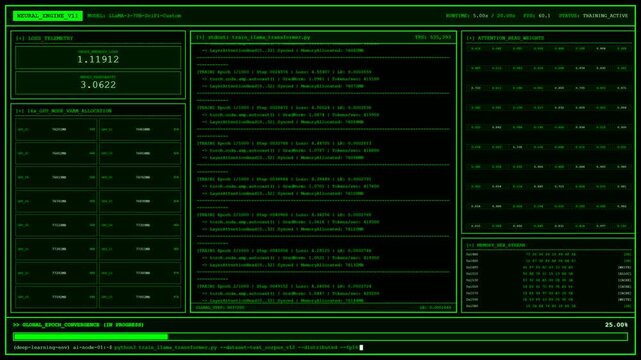The image size is (641, 360).
Task: Expand the GPU_NODE_VRAM_ALLOCATION panel [+] marker
Action: (20, 111)
